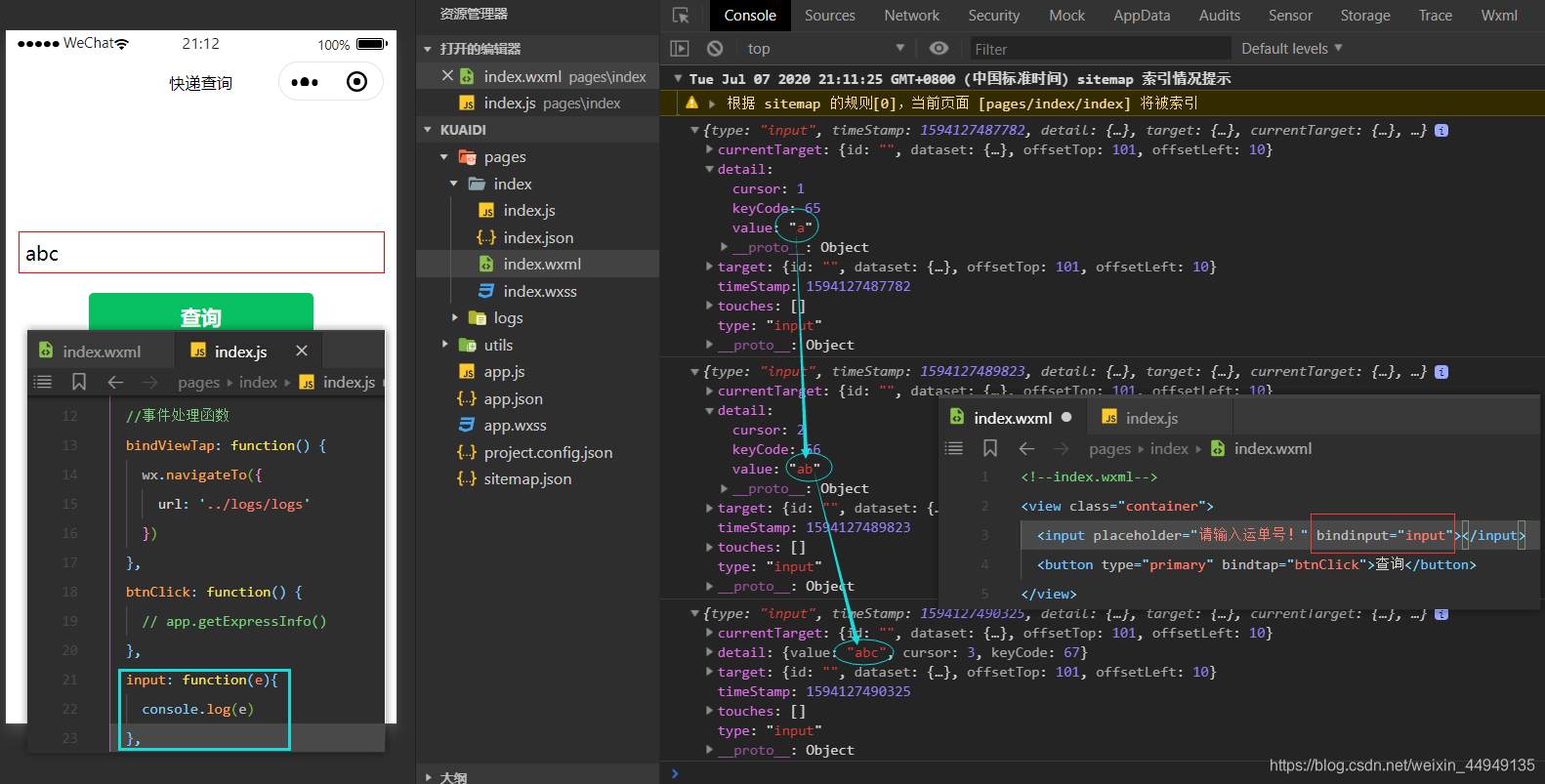Switch to the Network tab
The height and width of the screenshot is (784, 1545).
coord(911,16)
